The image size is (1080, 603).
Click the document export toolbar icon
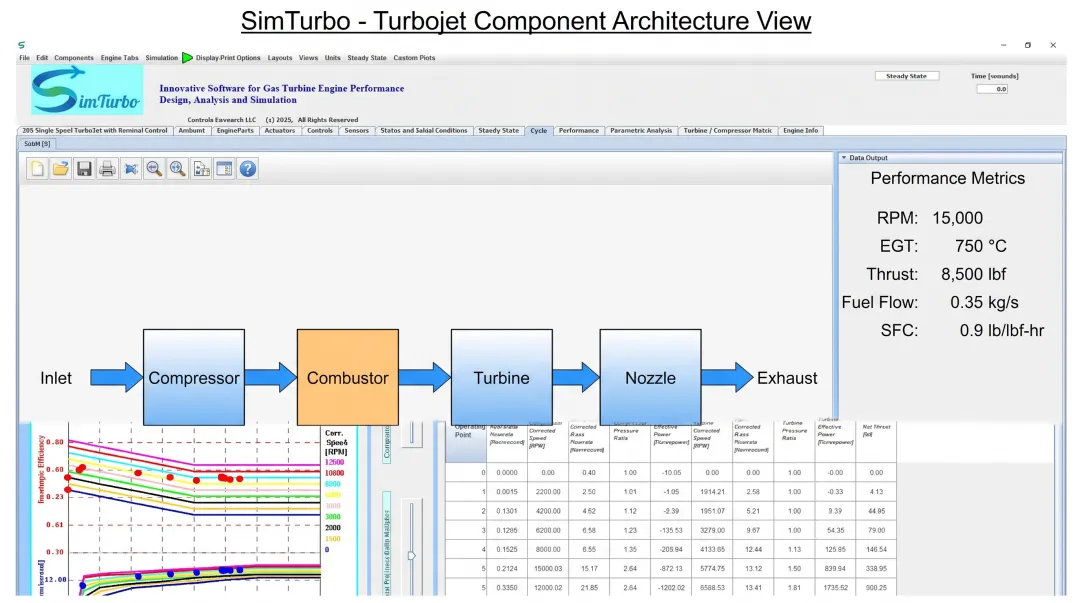point(201,169)
